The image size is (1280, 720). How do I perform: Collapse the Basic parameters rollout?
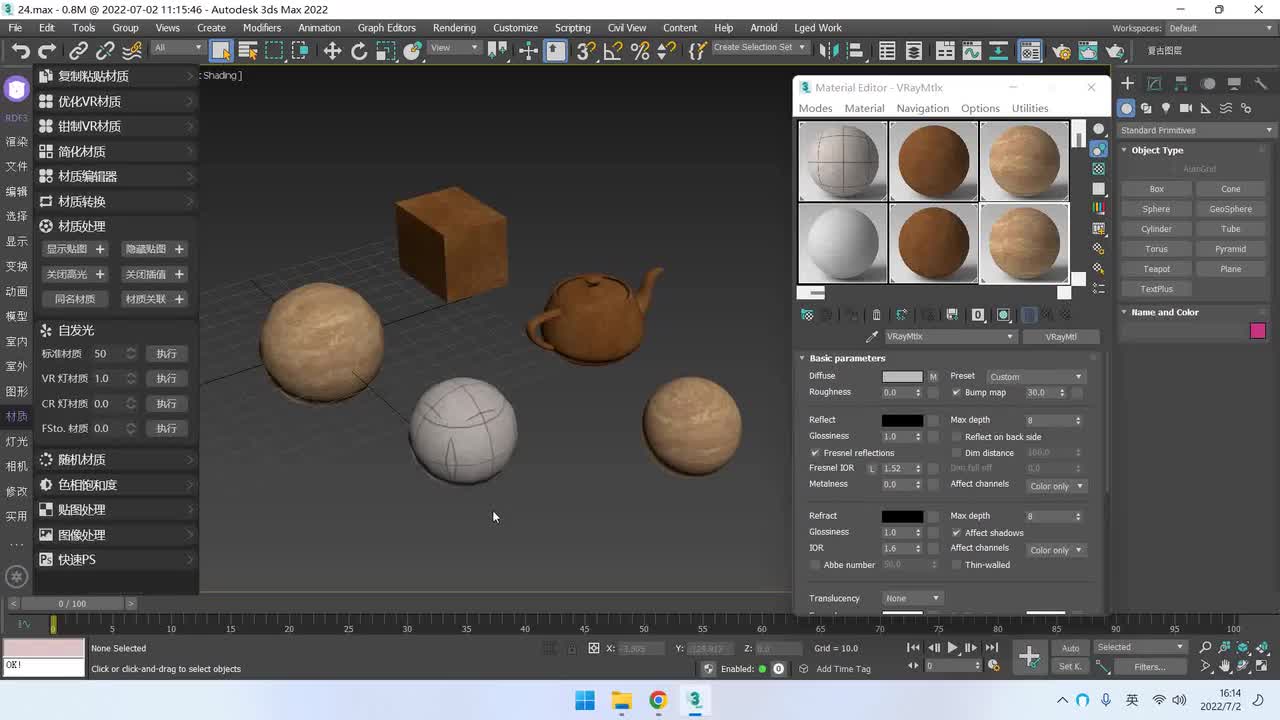[x=846, y=358]
